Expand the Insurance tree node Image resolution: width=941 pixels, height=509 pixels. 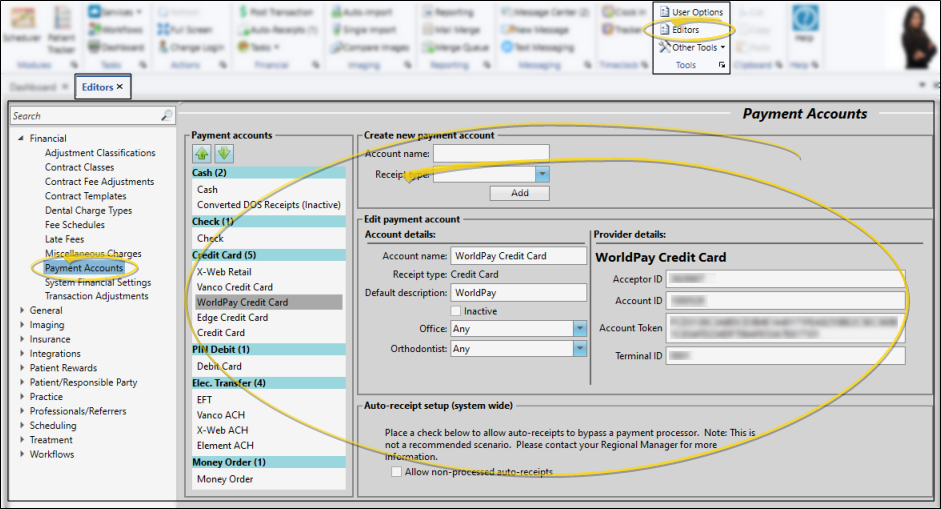pos(21,340)
